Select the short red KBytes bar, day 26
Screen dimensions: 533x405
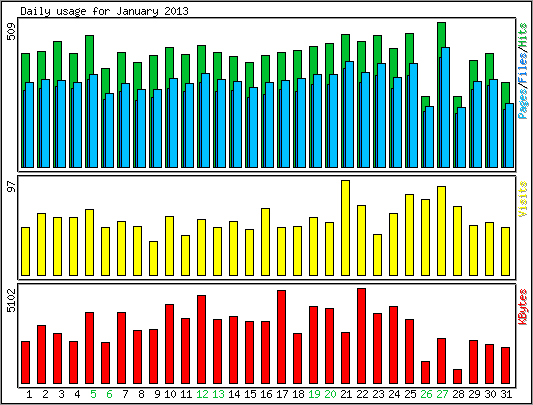425,372
